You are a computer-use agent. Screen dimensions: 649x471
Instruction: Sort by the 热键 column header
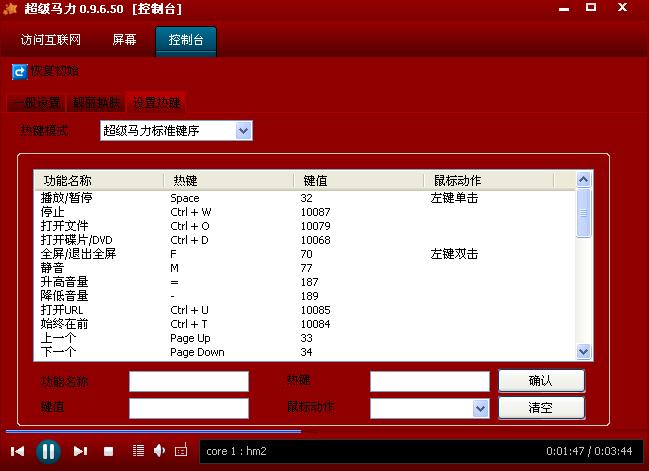pyautogui.click(x=229, y=180)
